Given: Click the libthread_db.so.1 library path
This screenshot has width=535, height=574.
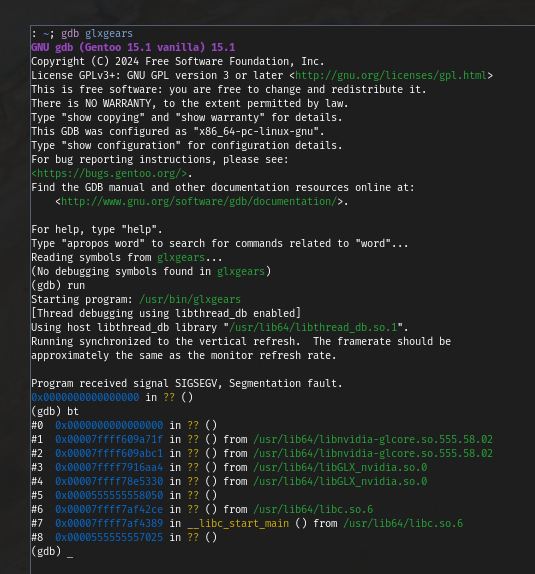Looking at the screenshot, I should click(x=313, y=327).
